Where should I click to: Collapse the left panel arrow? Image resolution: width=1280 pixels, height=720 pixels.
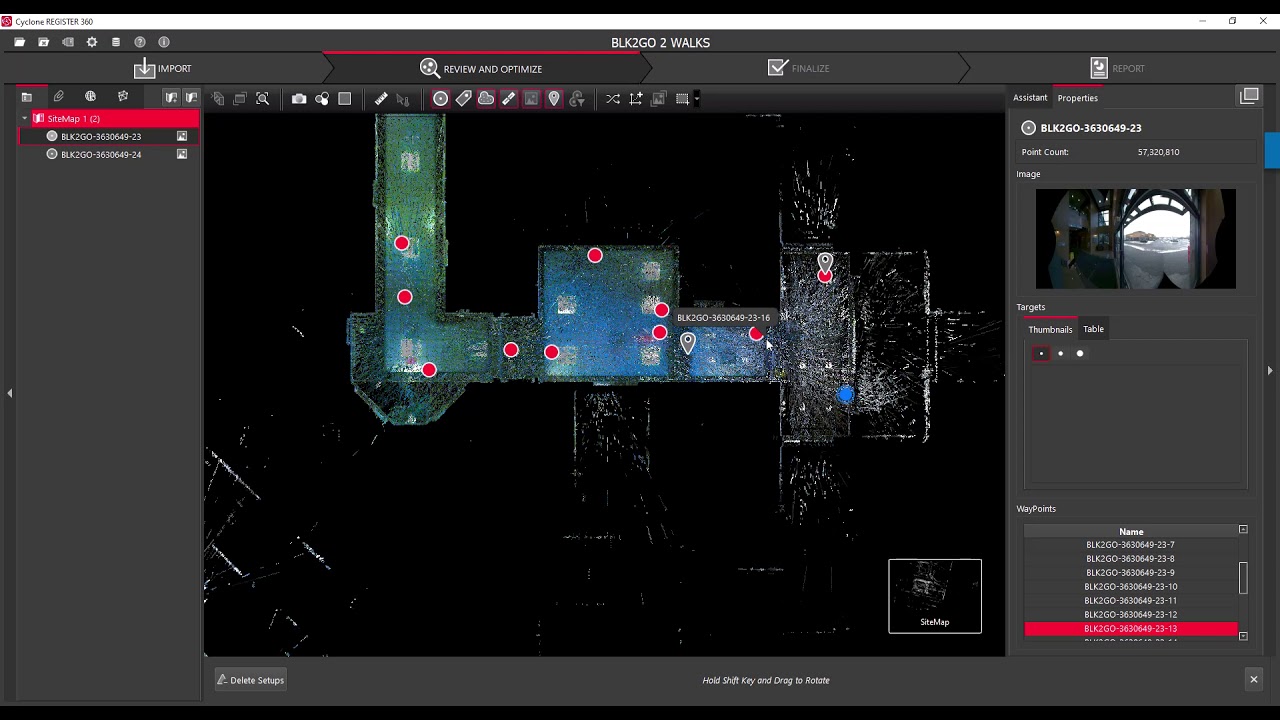point(10,393)
